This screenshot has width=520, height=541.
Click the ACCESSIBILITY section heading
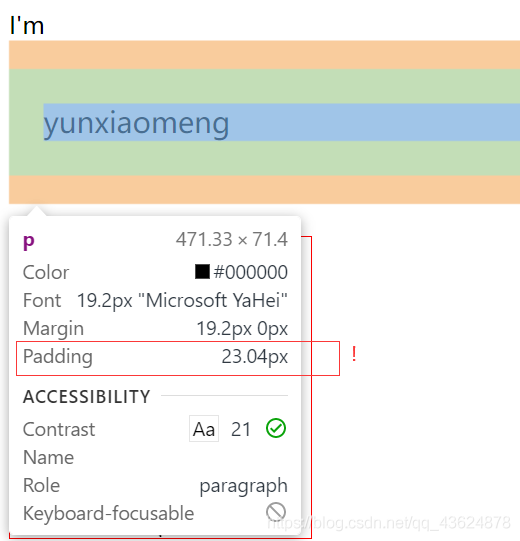click(87, 396)
